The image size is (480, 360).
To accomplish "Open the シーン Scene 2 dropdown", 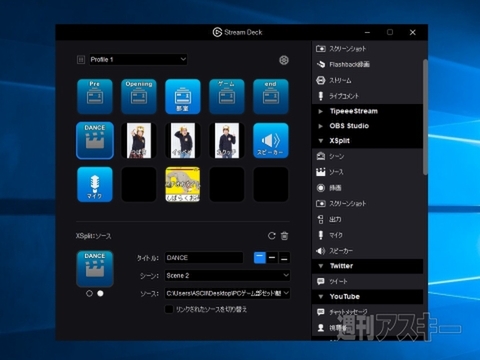I will [227, 276].
